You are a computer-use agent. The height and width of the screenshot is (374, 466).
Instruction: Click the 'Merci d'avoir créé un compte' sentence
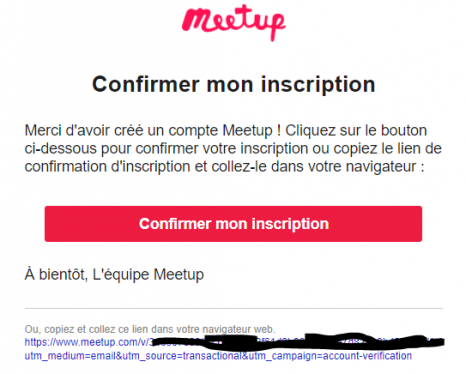coord(148,131)
